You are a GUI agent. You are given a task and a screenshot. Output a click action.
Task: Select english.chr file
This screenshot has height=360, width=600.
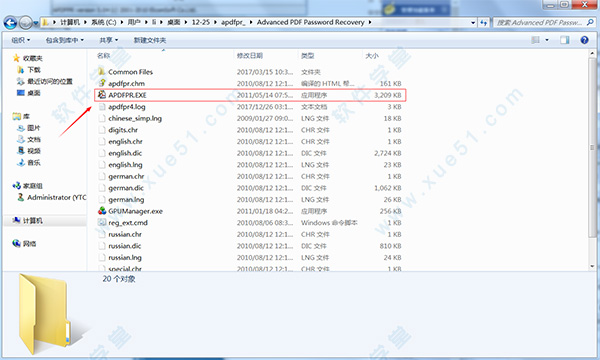coord(126,141)
